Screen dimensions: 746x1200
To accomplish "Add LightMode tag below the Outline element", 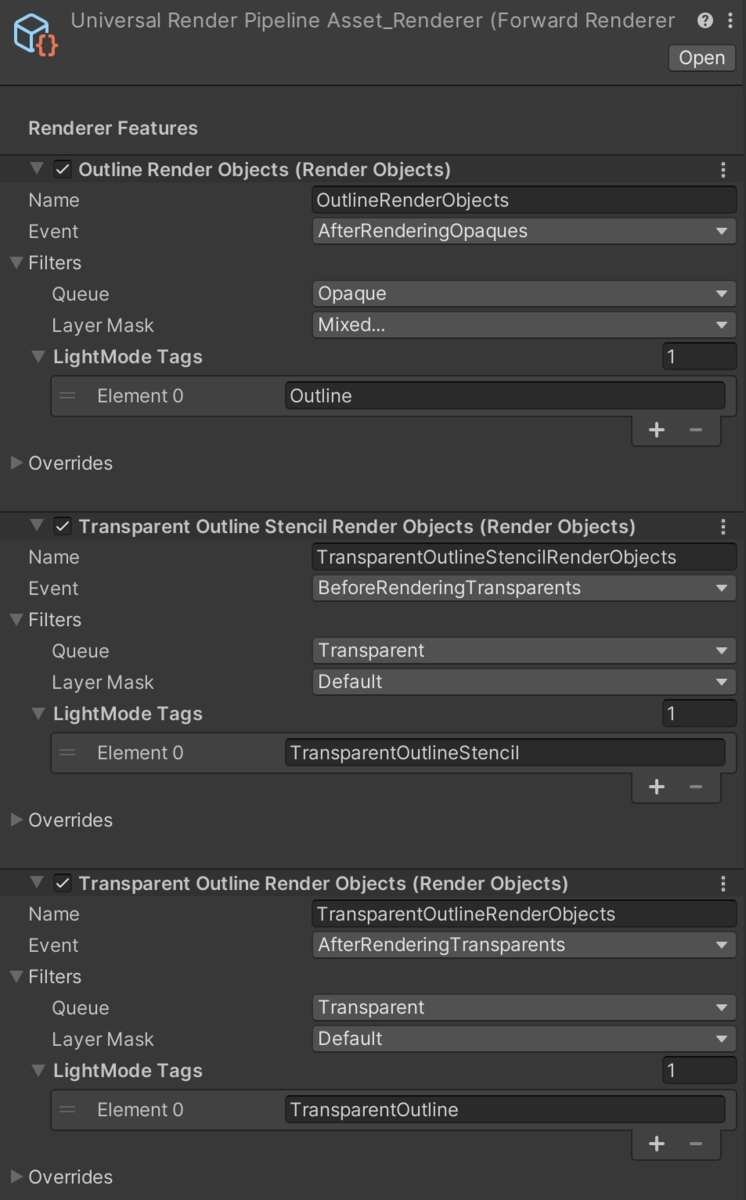I will [x=656, y=430].
